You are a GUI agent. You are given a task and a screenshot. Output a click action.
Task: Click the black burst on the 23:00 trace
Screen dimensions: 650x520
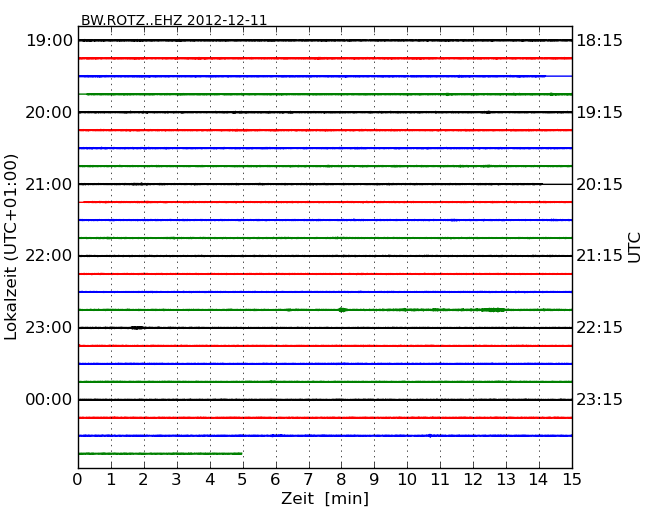[x=138, y=328]
